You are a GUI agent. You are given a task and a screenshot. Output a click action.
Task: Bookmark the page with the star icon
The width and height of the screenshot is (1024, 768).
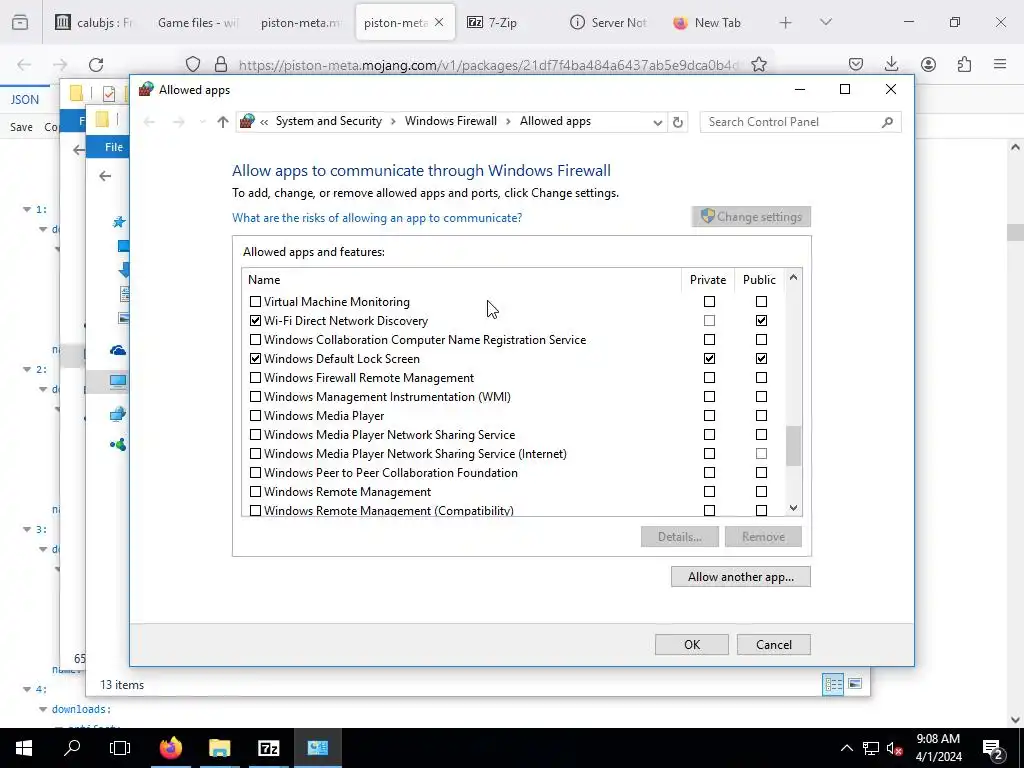click(758, 65)
